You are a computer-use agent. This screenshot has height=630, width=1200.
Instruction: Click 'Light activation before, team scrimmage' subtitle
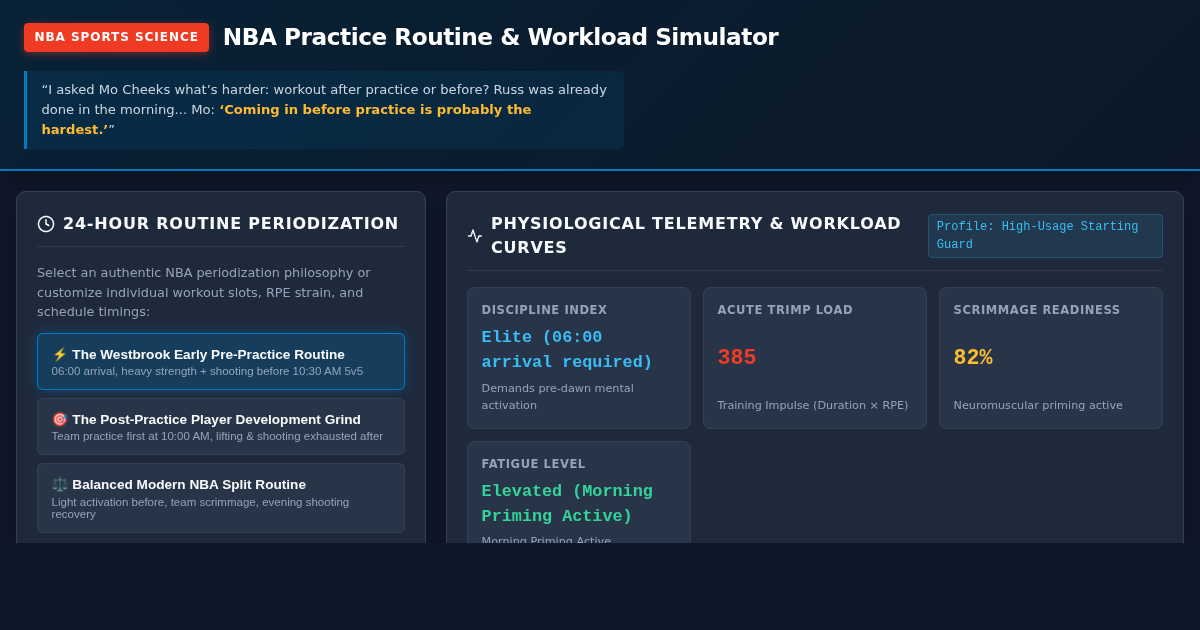pos(201,508)
